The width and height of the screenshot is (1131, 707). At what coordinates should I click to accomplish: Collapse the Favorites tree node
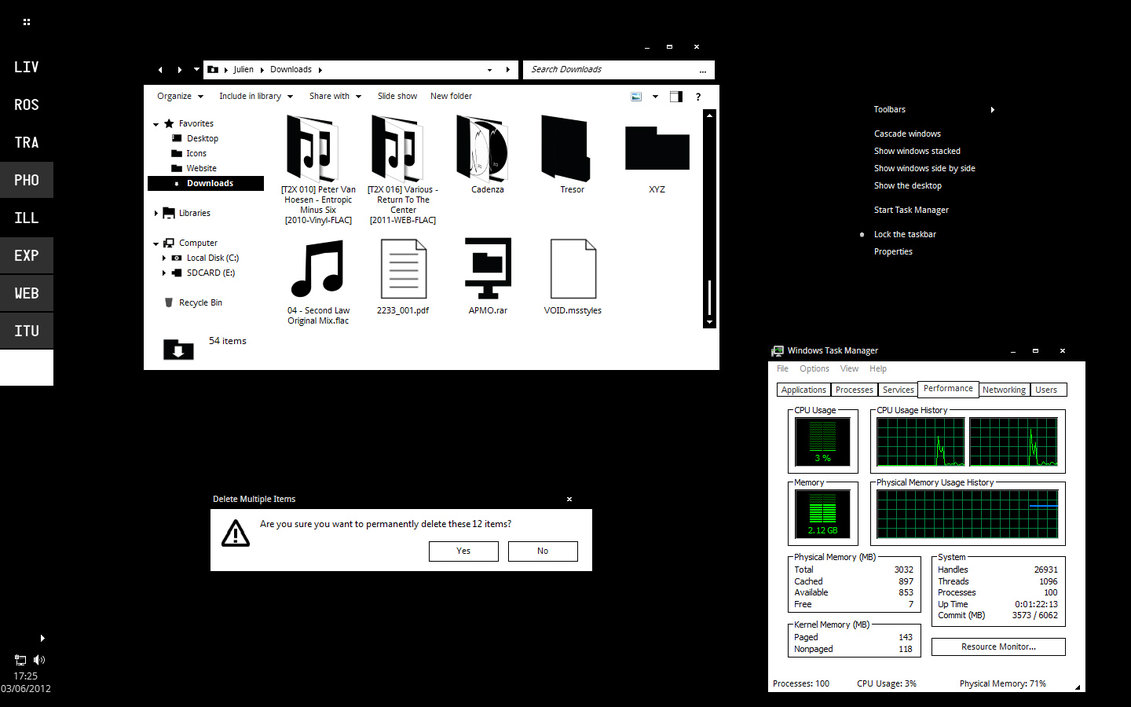click(x=156, y=124)
